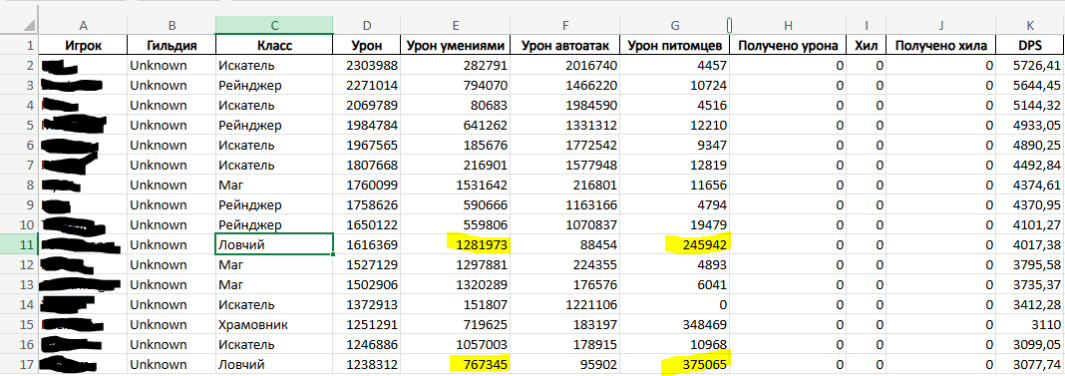1065x376 pixels.
Task: Select cell with value 19479
Action: (x=675, y=225)
